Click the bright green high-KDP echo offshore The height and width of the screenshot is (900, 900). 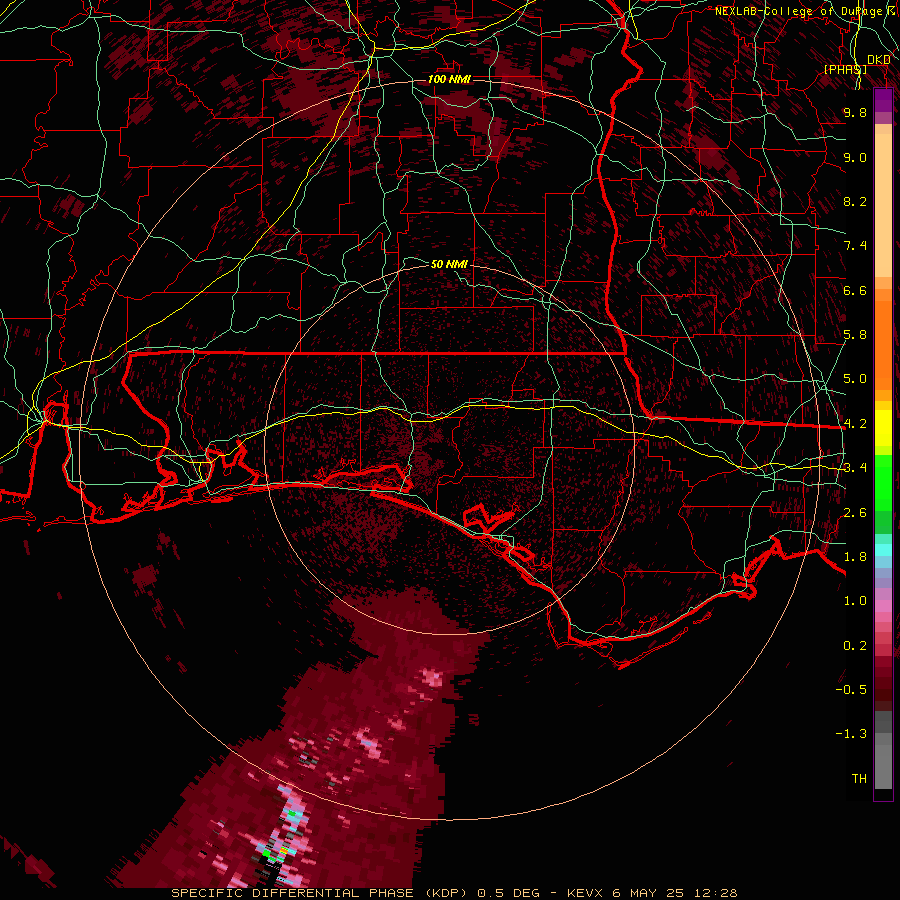(265, 854)
